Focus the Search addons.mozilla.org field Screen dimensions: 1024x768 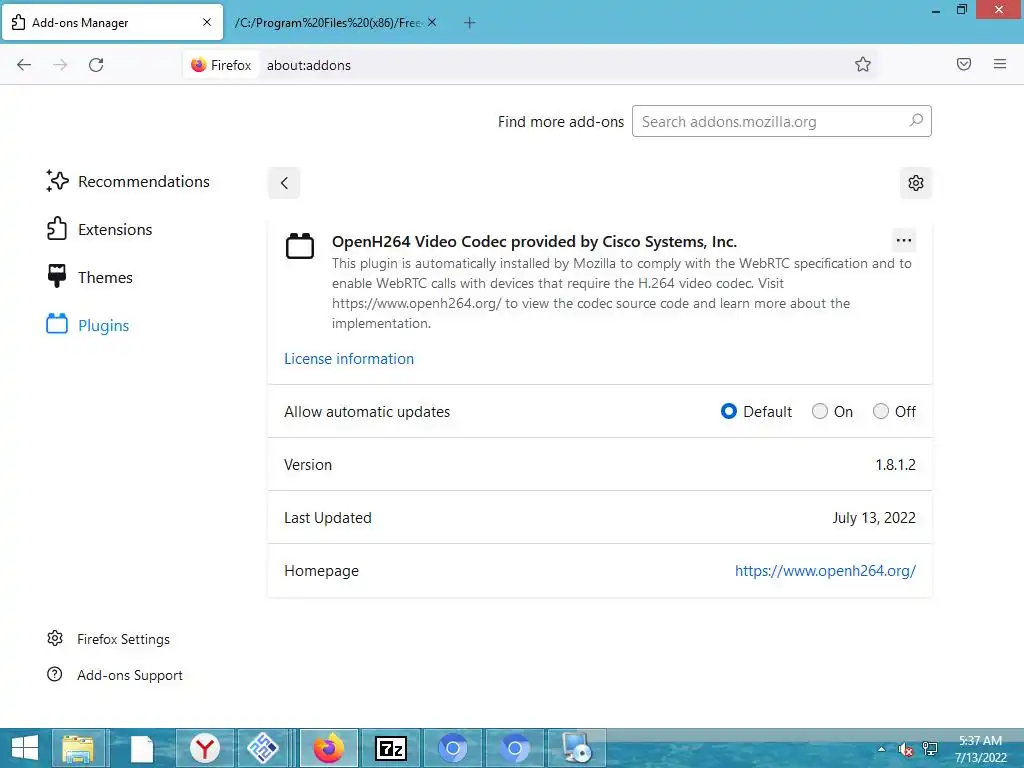tap(781, 121)
